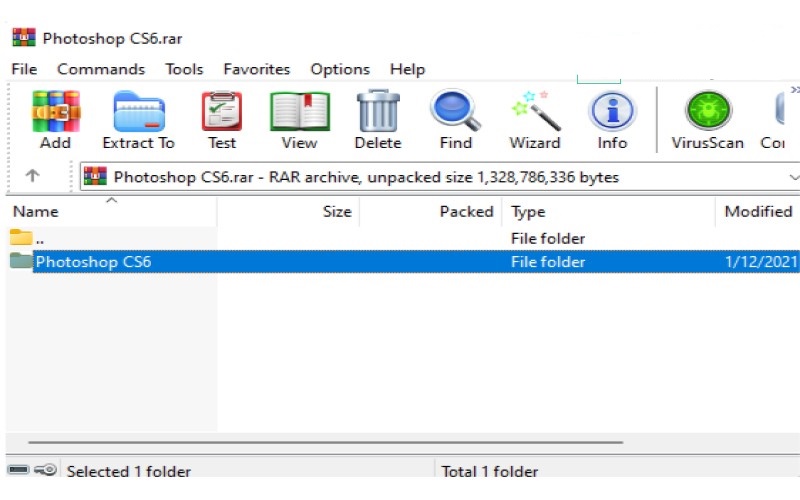Screen dimensions: 800x500
Task: Open the Commands menu
Action: pyautogui.click(x=101, y=69)
